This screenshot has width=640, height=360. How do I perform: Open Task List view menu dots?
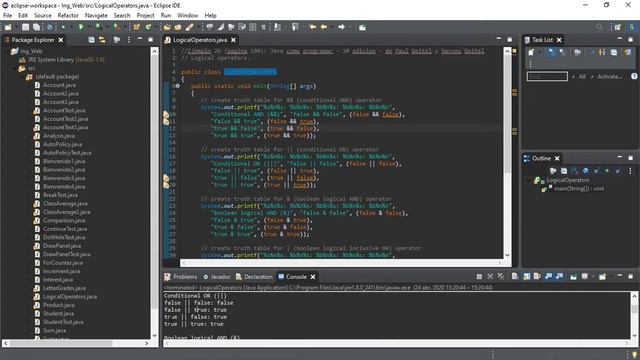[x=530, y=64]
